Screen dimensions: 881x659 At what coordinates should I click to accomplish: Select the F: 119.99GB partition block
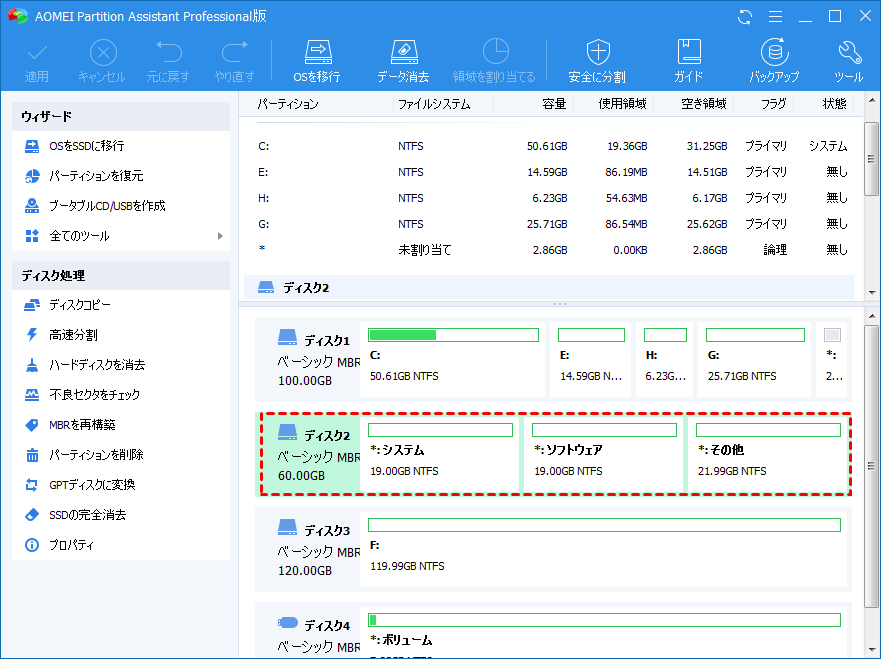604,549
